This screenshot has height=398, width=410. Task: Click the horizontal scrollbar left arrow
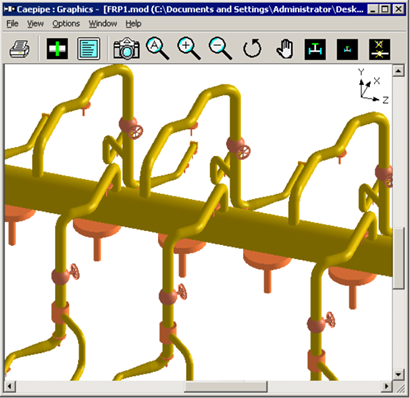pos(9,387)
